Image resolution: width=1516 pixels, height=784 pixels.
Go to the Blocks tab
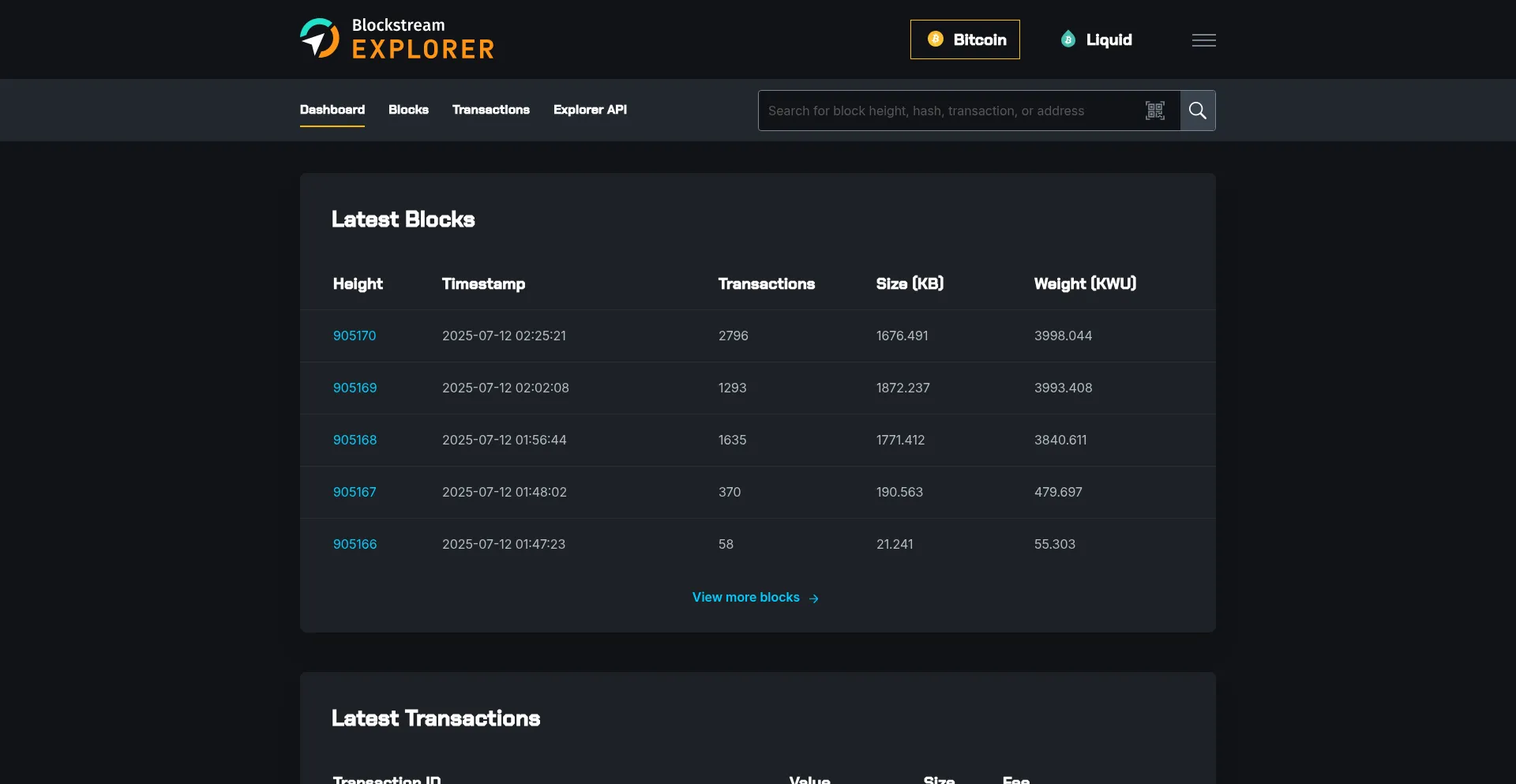[x=408, y=110]
